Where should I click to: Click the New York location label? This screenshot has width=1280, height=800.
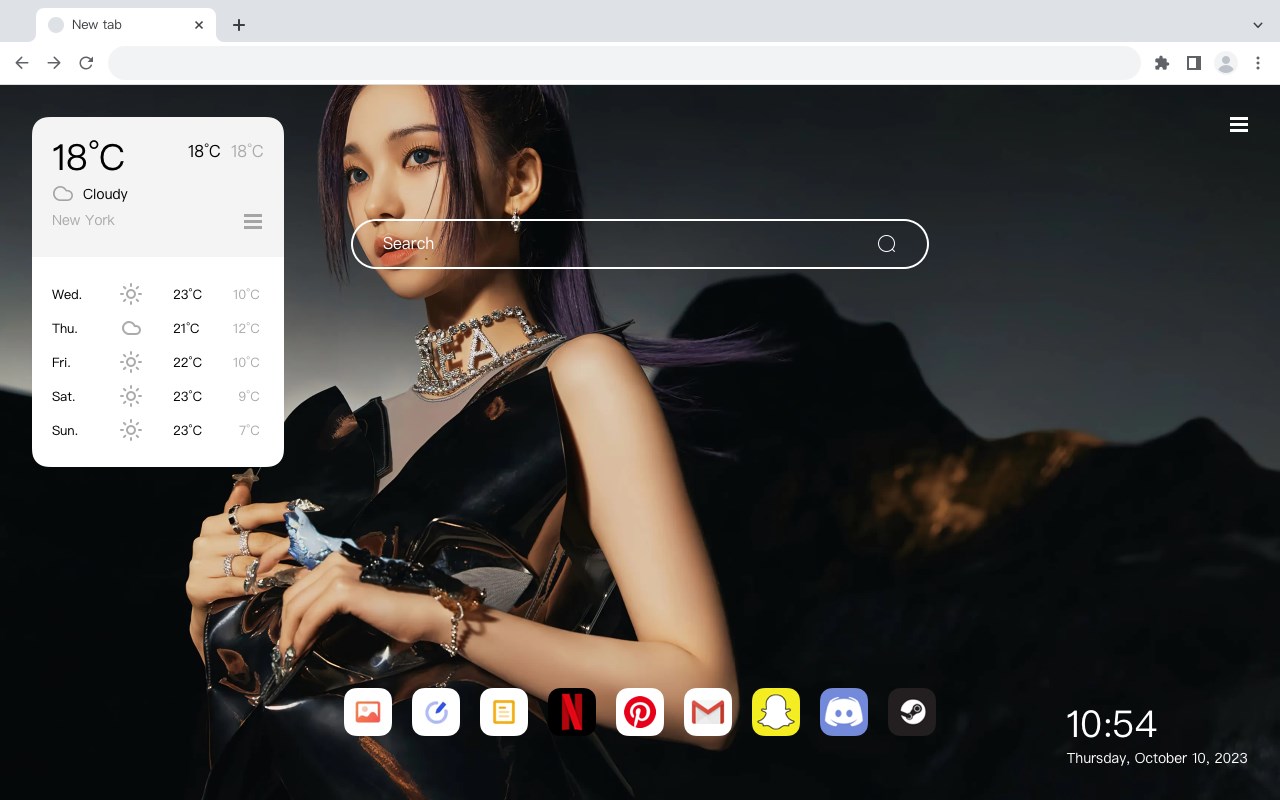pyautogui.click(x=83, y=220)
